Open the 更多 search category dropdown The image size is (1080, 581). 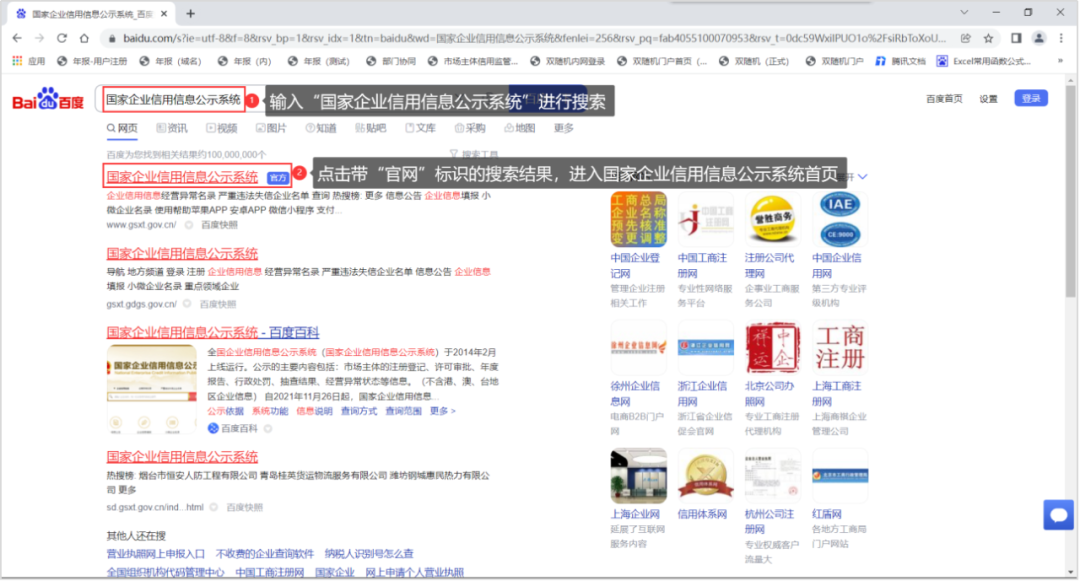tap(563, 128)
